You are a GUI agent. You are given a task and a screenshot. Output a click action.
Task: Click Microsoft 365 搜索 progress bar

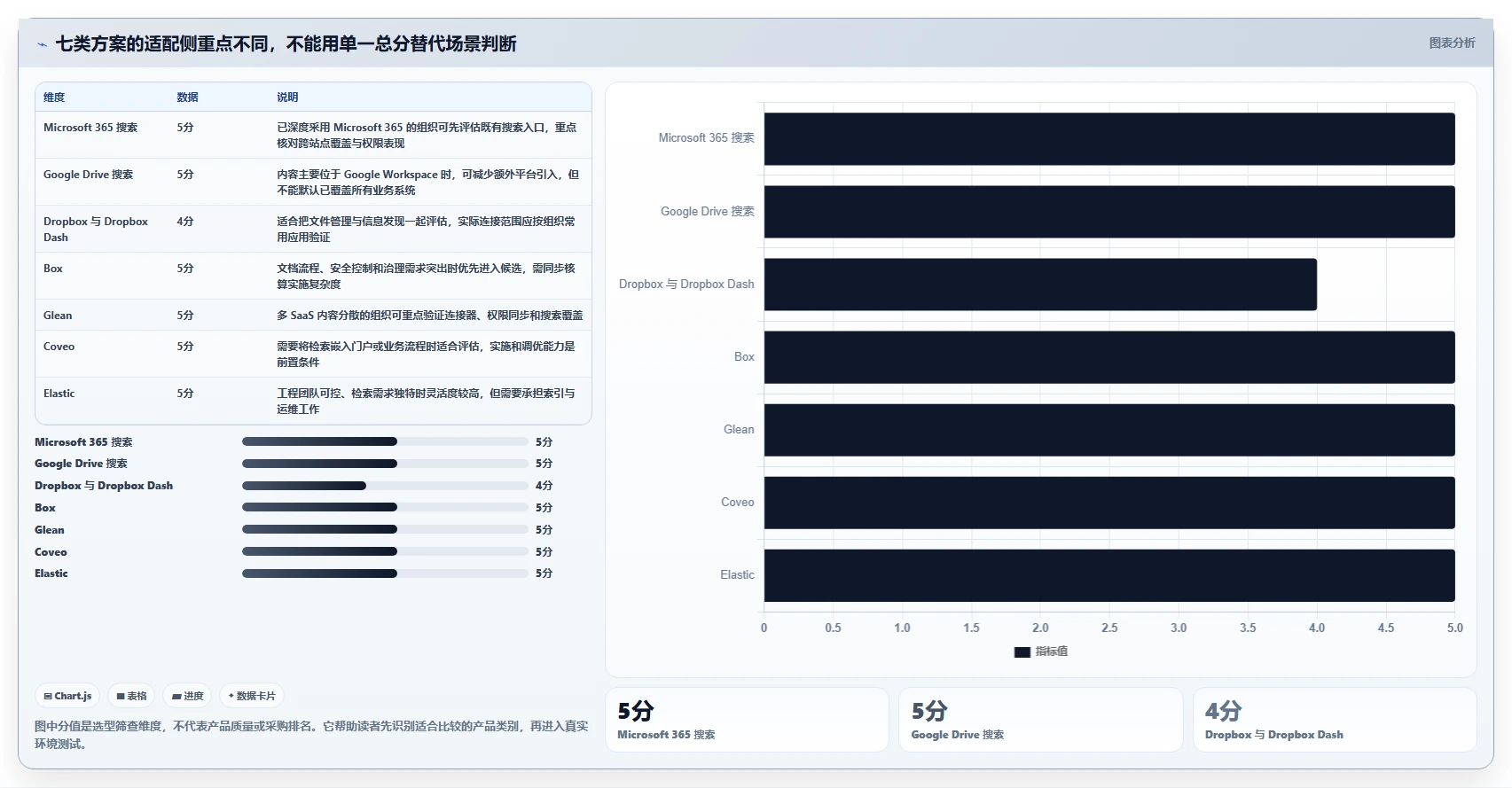(385, 441)
